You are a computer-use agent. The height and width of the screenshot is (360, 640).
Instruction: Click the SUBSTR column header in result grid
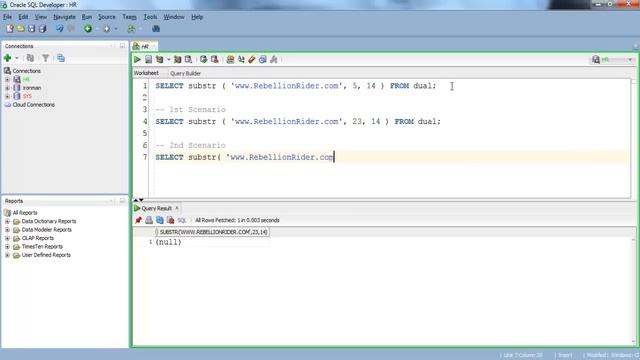[213, 232]
